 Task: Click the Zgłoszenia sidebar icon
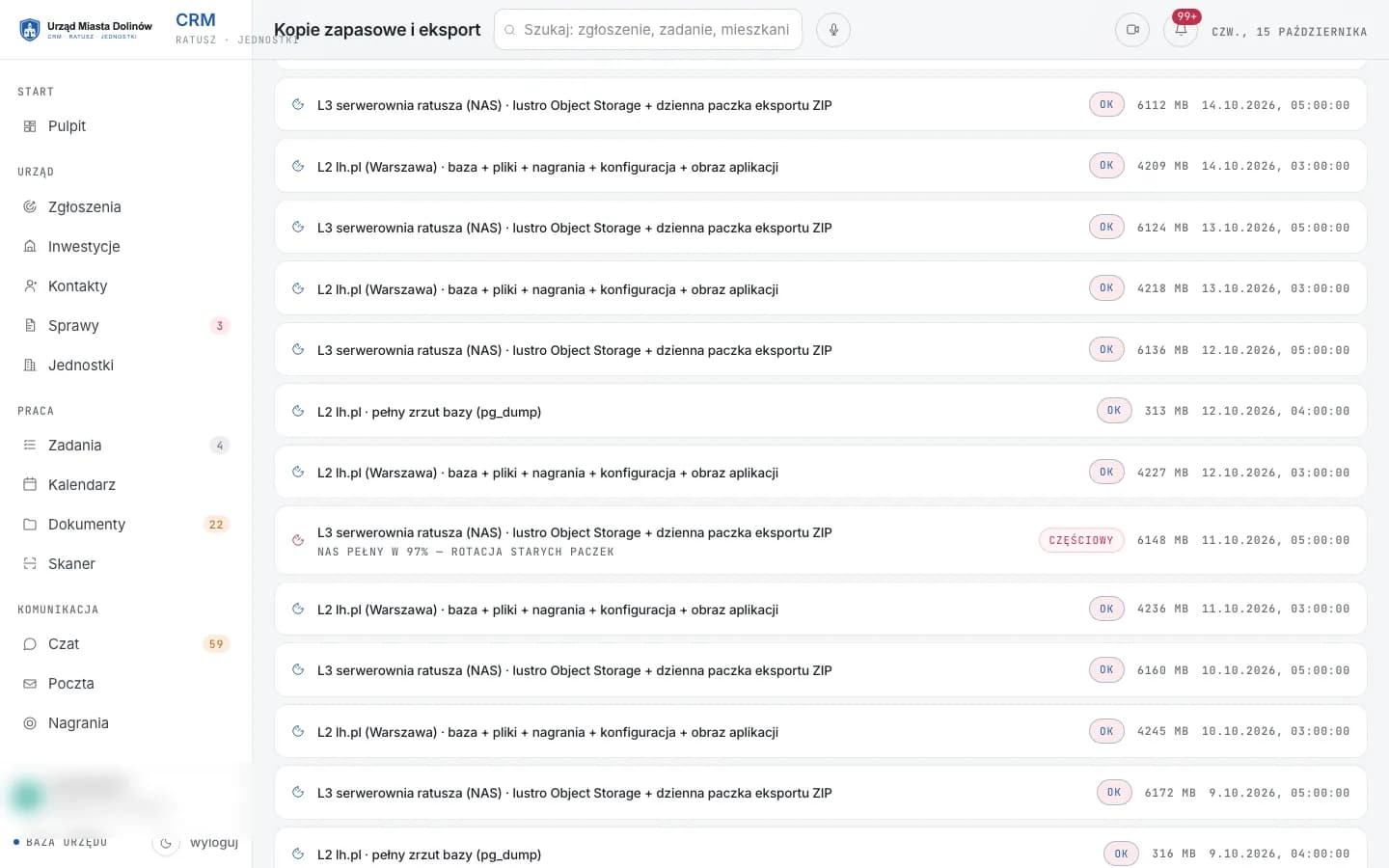coord(30,207)
